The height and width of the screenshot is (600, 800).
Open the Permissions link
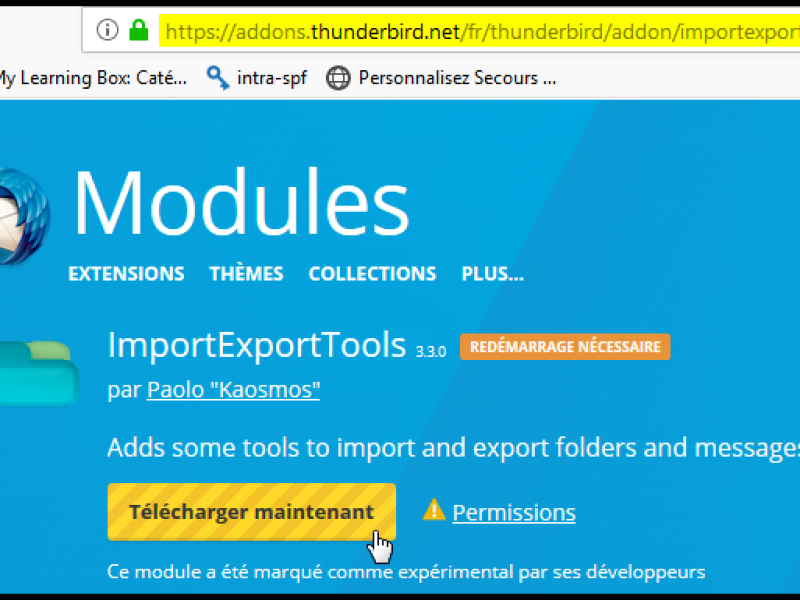514,513
